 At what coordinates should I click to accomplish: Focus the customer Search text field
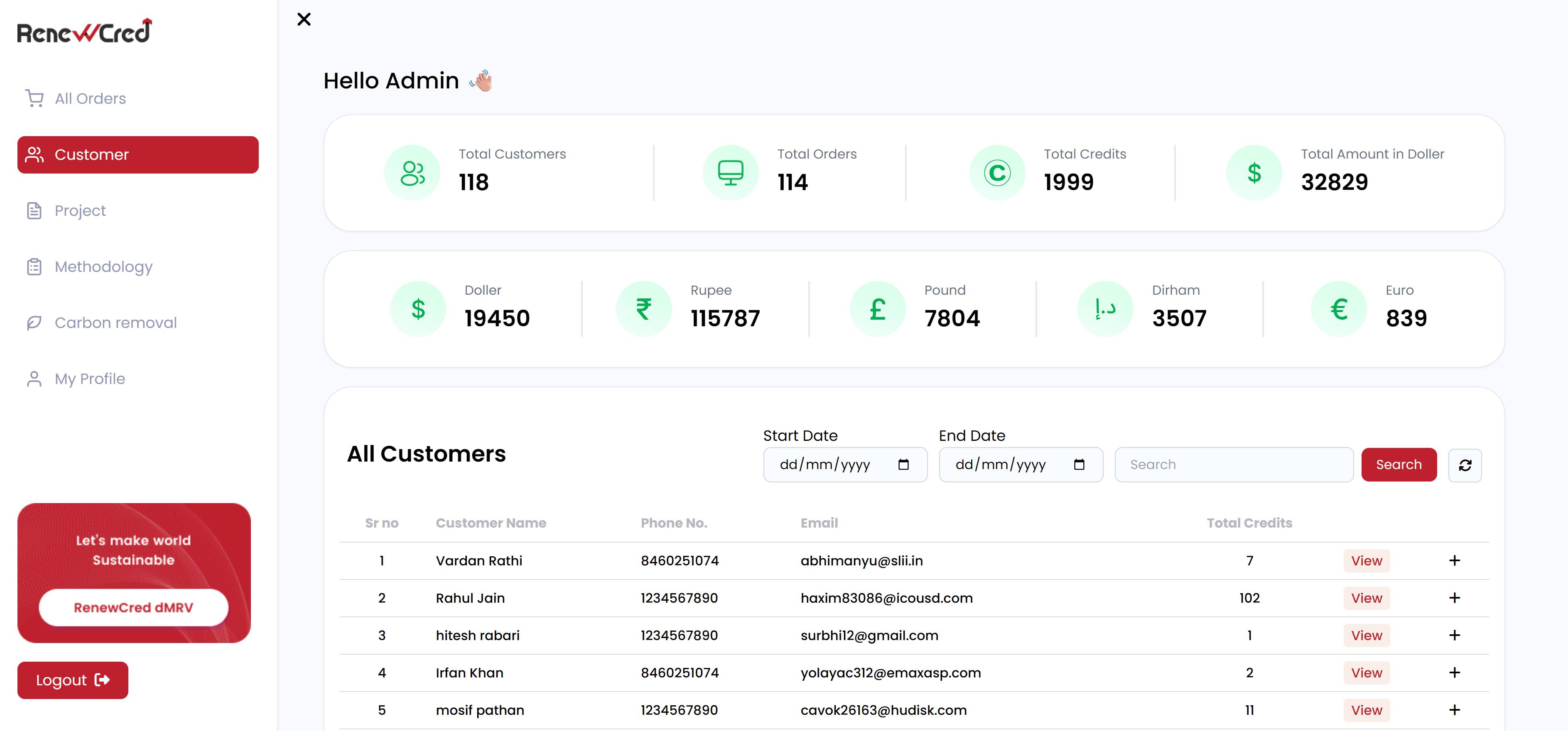pos(1233,465)
